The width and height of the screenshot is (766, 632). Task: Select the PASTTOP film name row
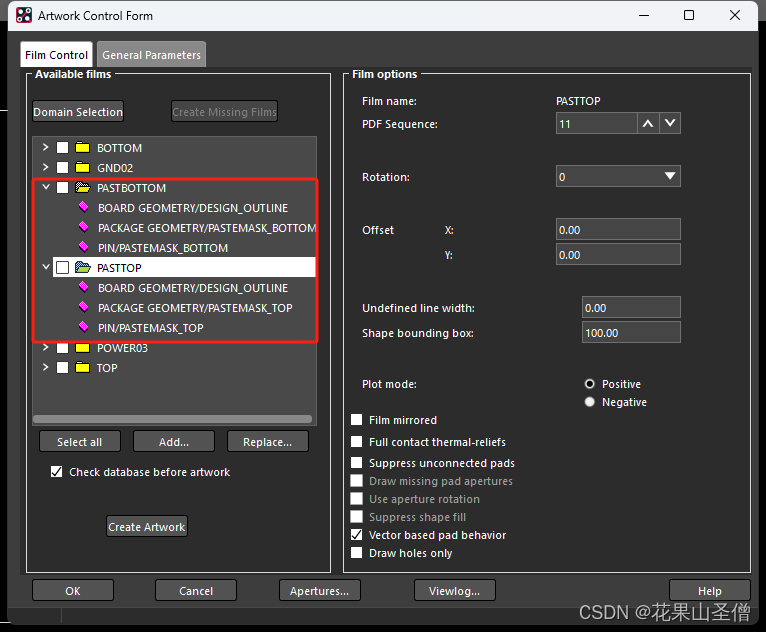click(x=184, y=268)
